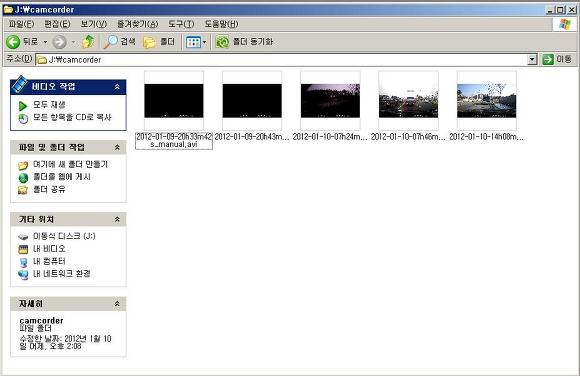Open the 도구(T) menu
The height and width of the screenshot is (376, 580).
pyautogui.click(x=181, y=24)
